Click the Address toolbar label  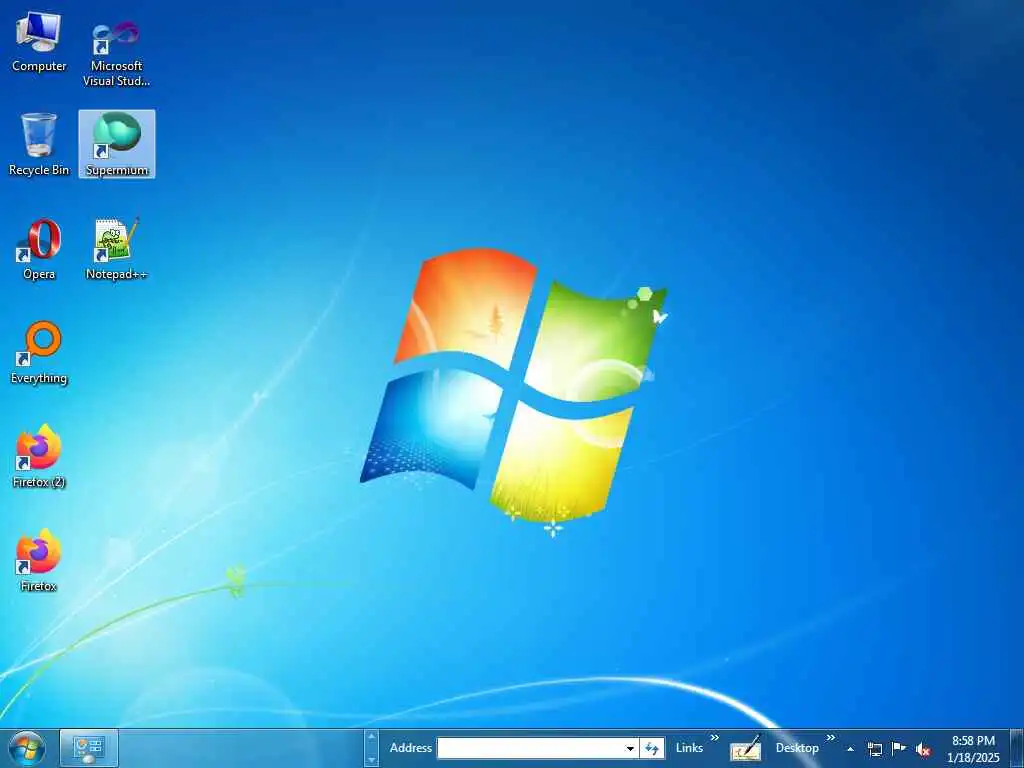click(411, 748)
